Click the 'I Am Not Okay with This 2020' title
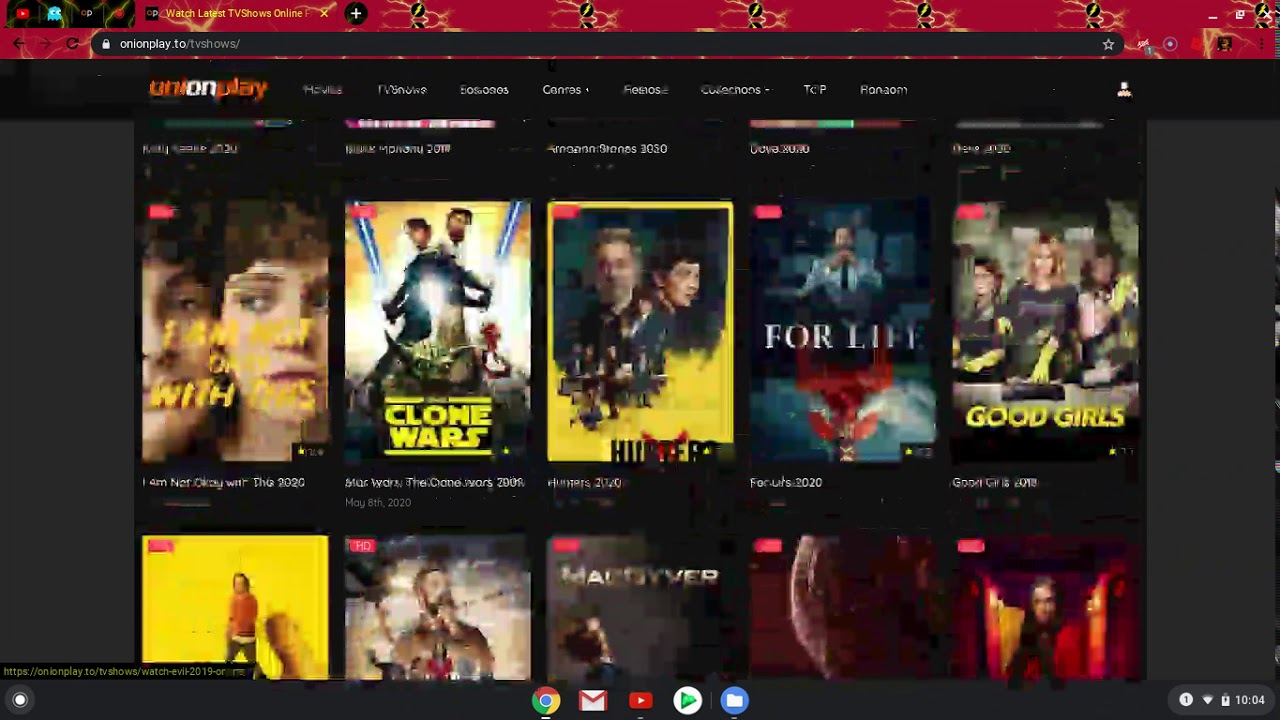 224,482
